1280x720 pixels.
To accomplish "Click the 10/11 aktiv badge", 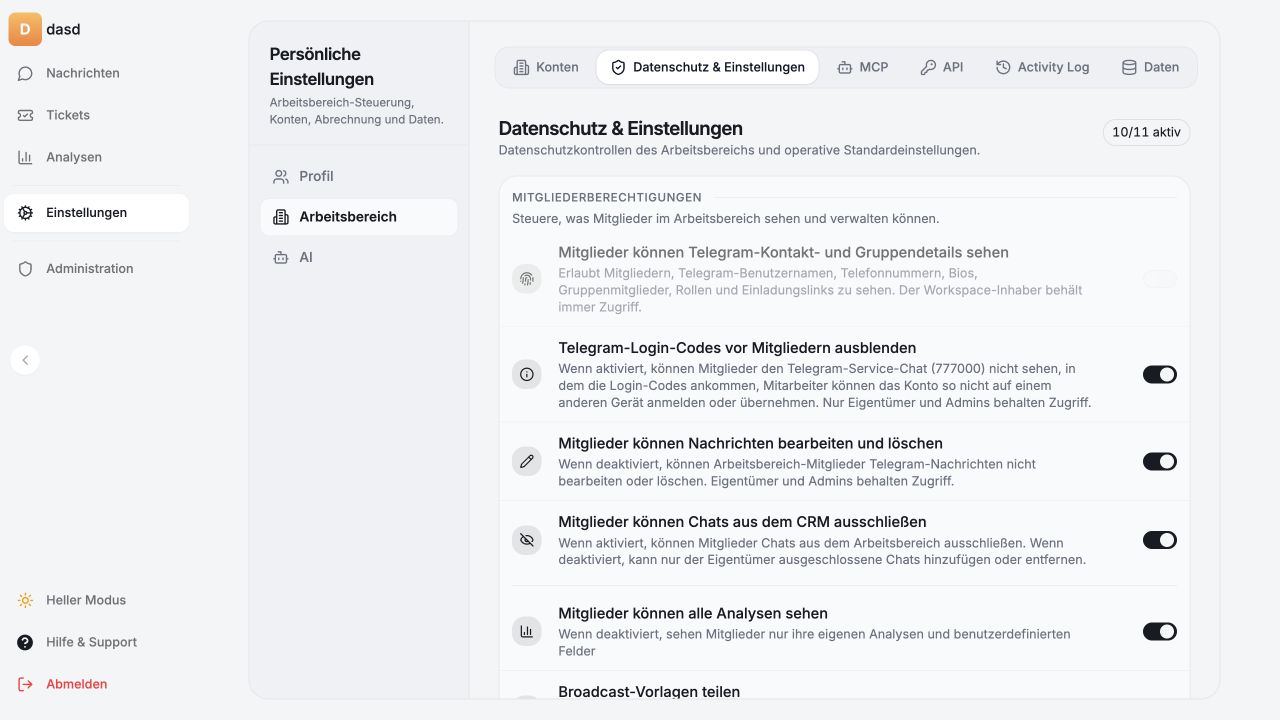I will [x=1146, y=132].
